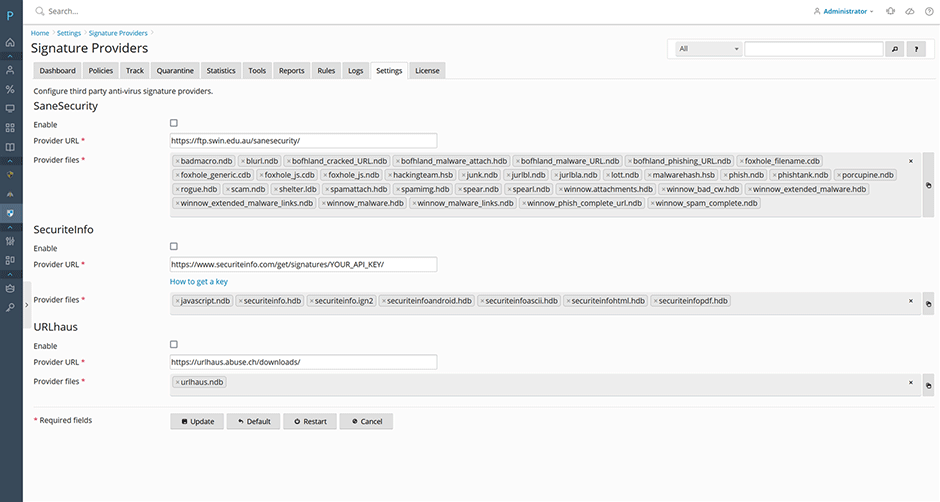The height and width of the screenshot is (502, 940).
Task: Clear all URLhaus provider files
Action: [911, 383]
